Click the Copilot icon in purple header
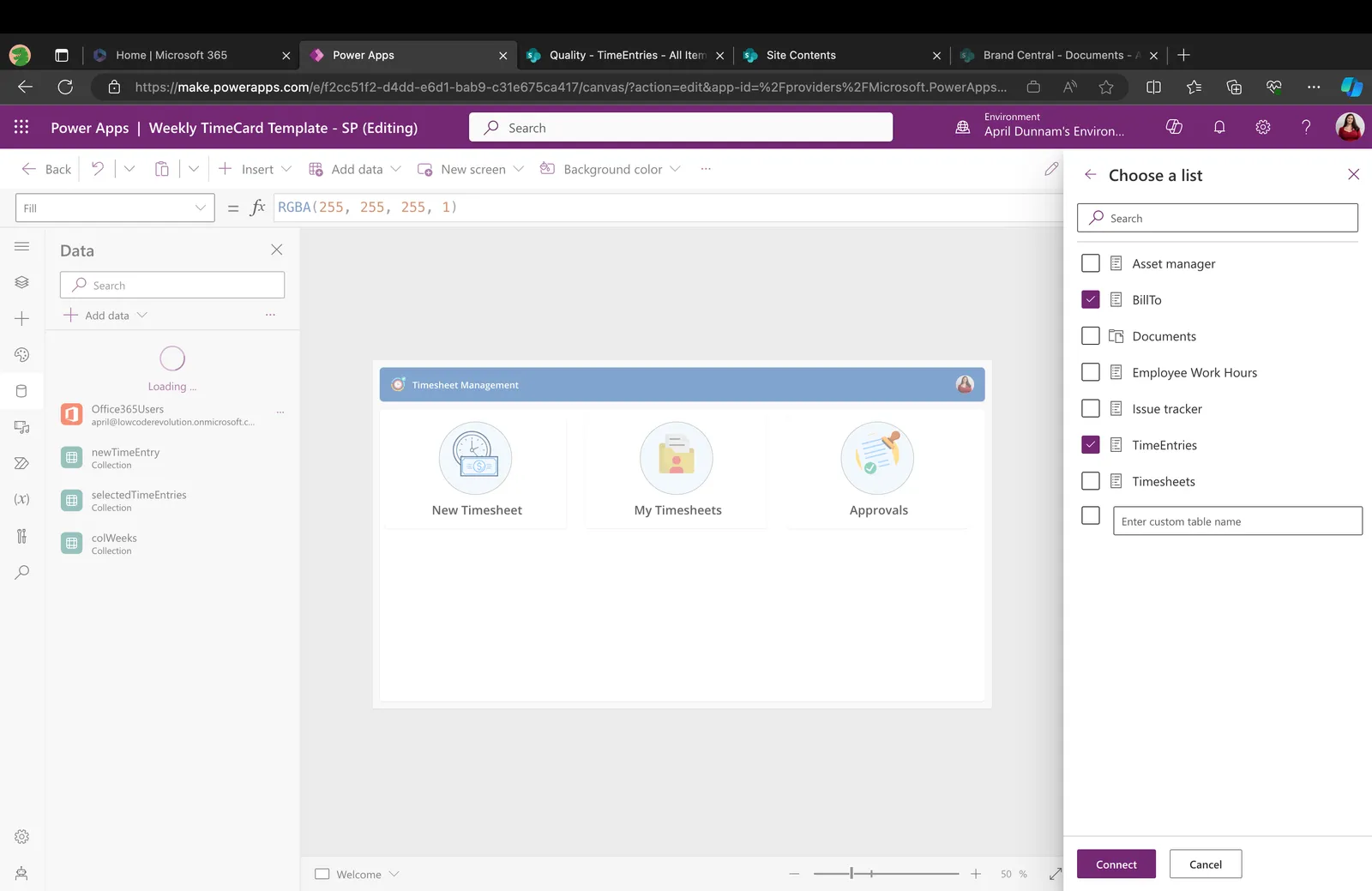 [x=1175, y=127]
